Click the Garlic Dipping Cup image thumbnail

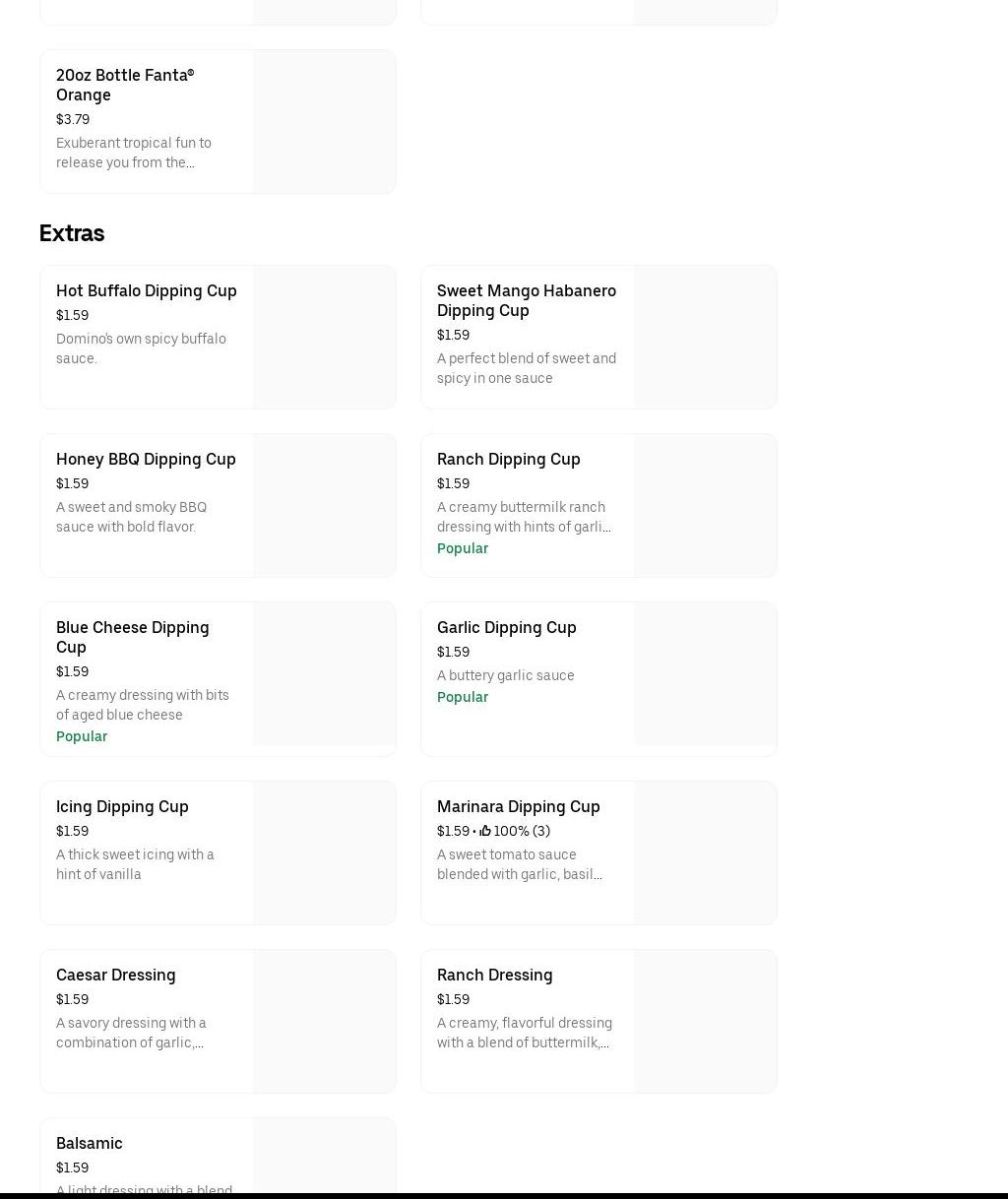pos(705,673)
